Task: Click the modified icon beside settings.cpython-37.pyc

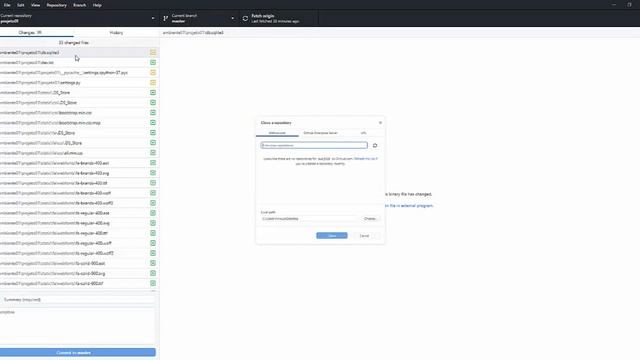Action: click(x=153, y=72)
